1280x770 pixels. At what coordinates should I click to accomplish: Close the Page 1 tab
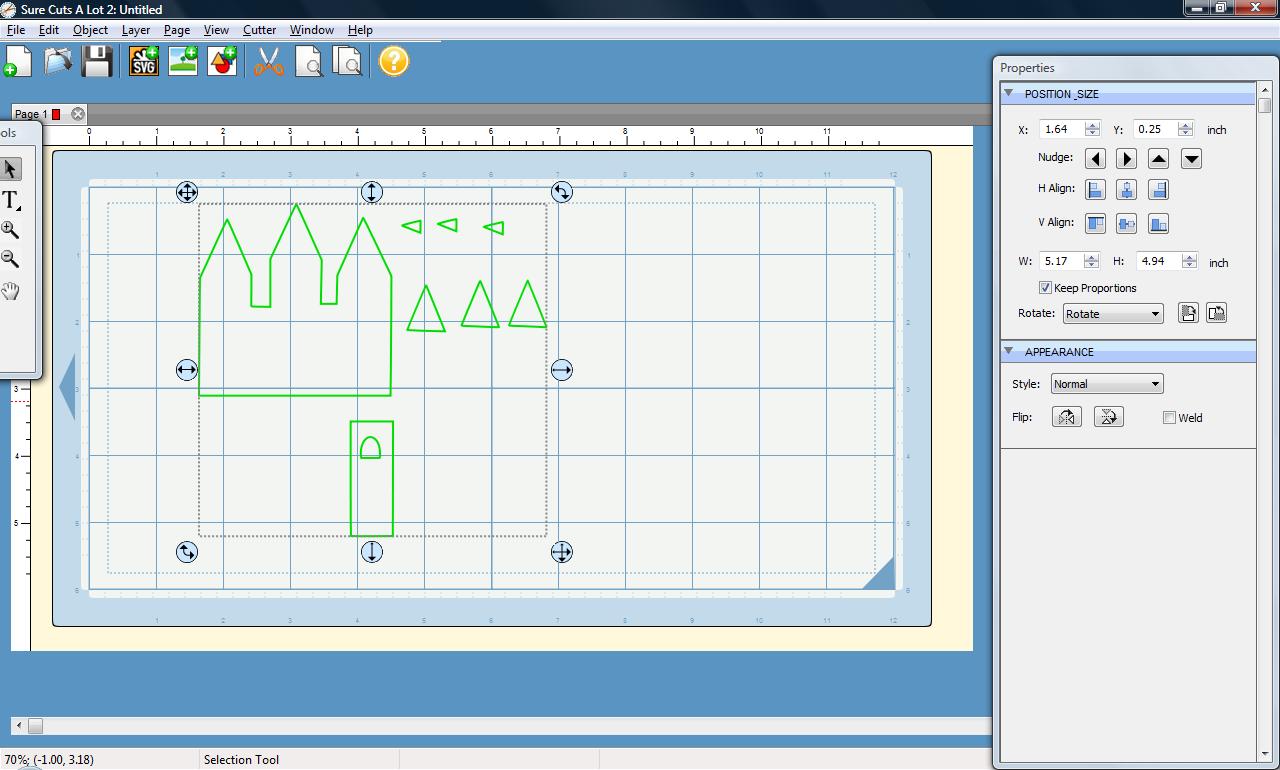coord(78,114)
